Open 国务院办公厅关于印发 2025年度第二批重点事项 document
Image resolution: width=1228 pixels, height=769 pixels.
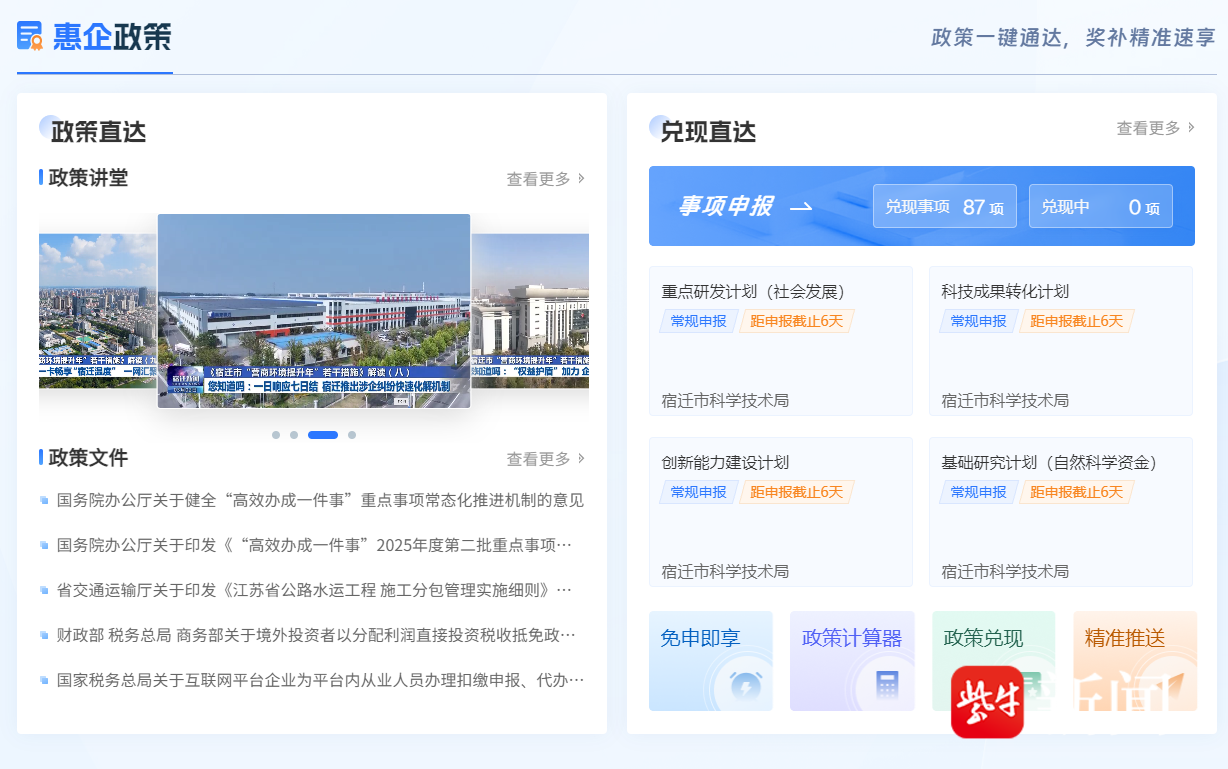[314, 545]
